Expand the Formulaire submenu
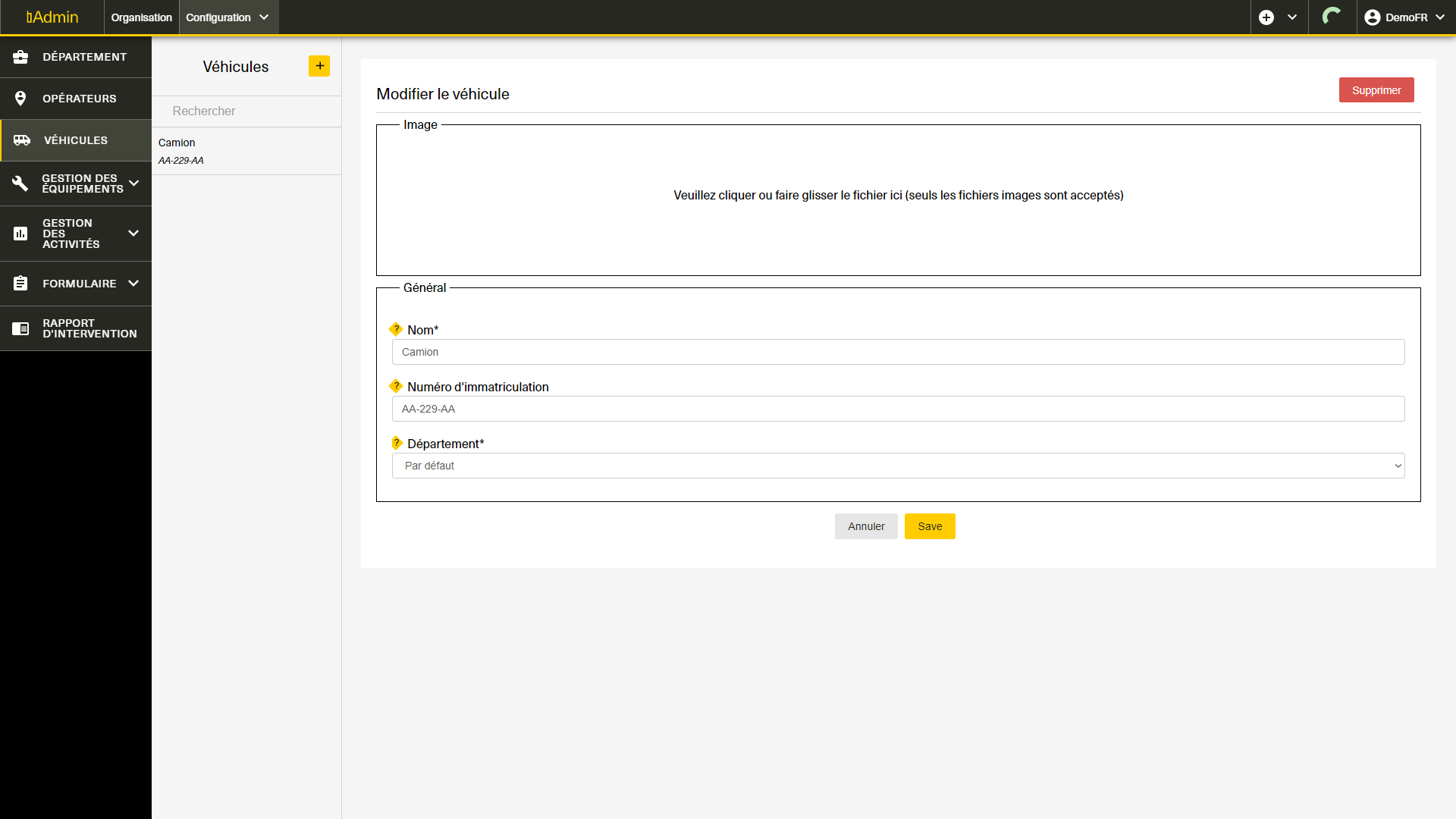 click(x=133, y=284)
